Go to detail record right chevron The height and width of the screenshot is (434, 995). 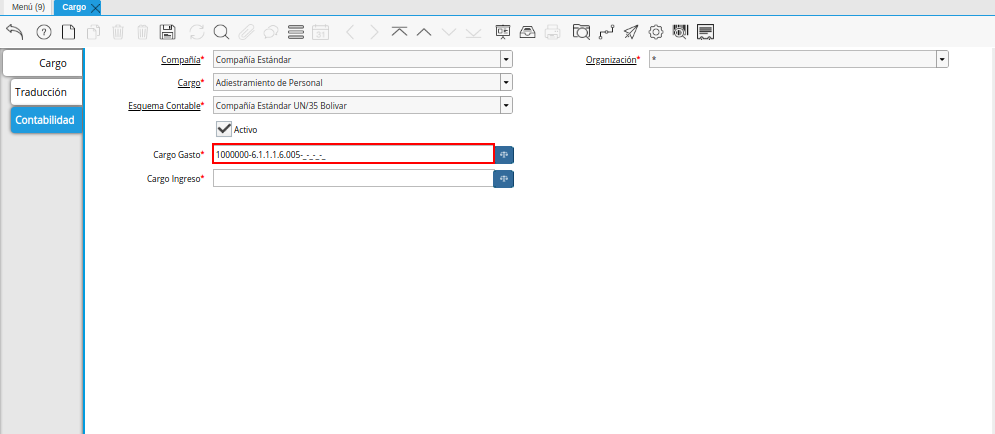[374, 32]
